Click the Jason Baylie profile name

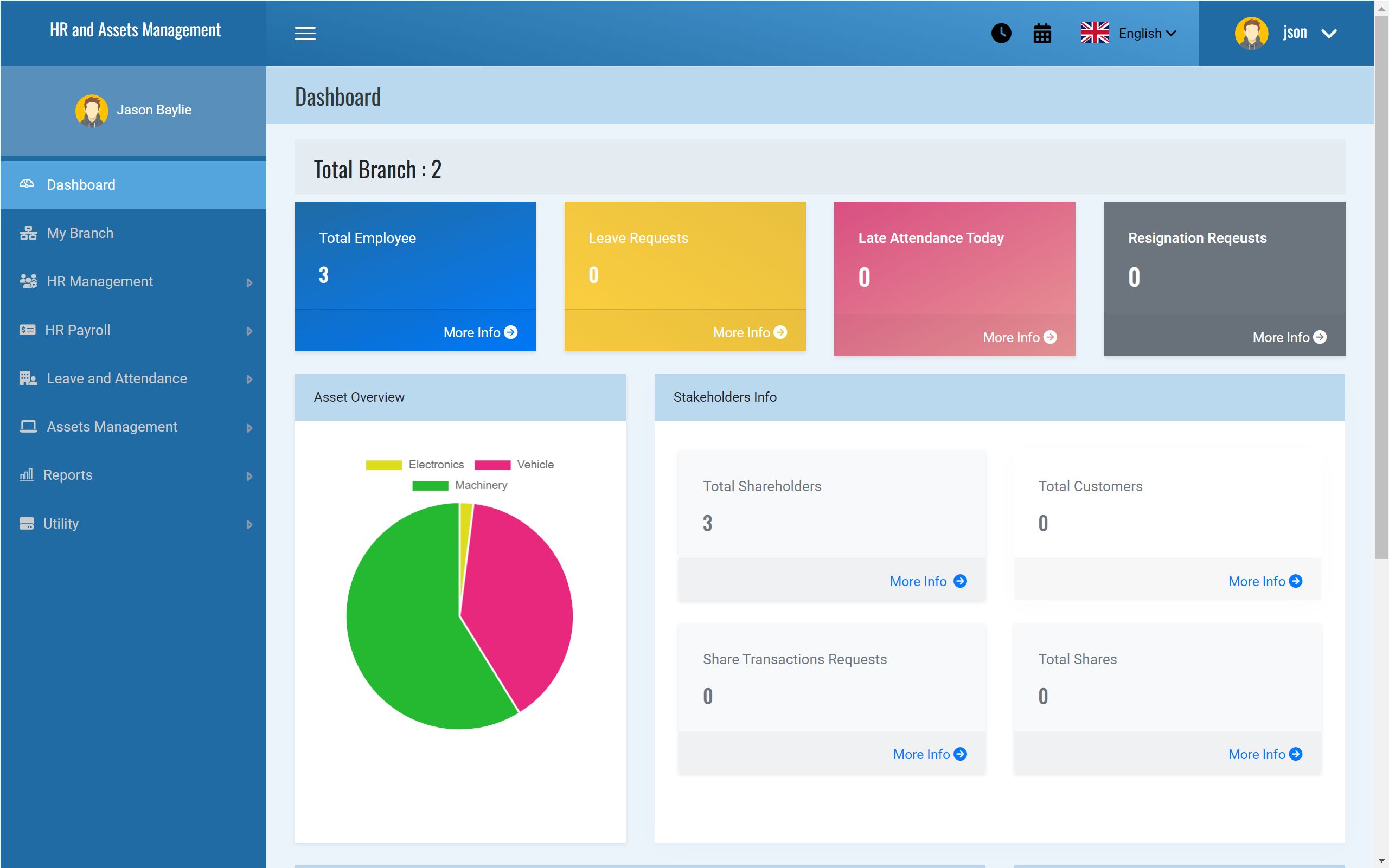tap(154, 110)
